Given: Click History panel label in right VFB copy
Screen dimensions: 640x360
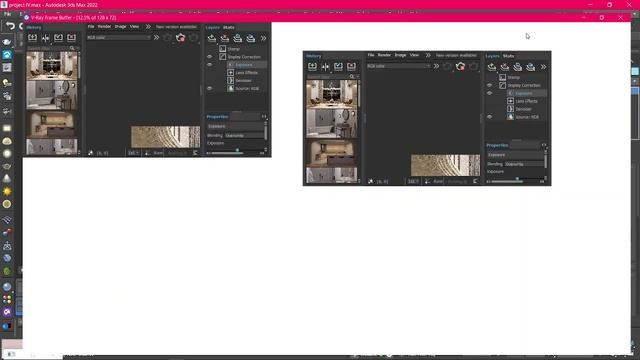Looking at the screenshot, I should (x=313, y=56).
